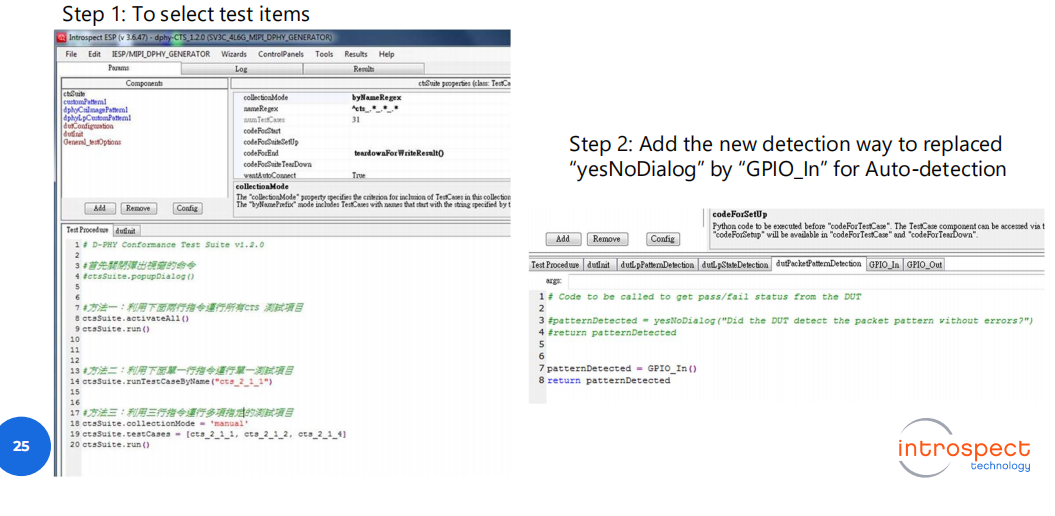Open dutInit tab in Step 2 window
Screen dimensions: 1055x516
(599, 265)
